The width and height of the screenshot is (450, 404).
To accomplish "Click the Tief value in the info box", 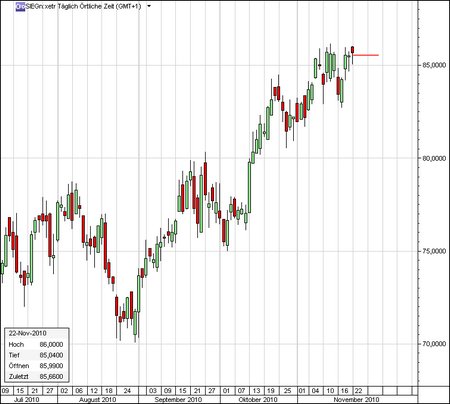I will (51, 355).
